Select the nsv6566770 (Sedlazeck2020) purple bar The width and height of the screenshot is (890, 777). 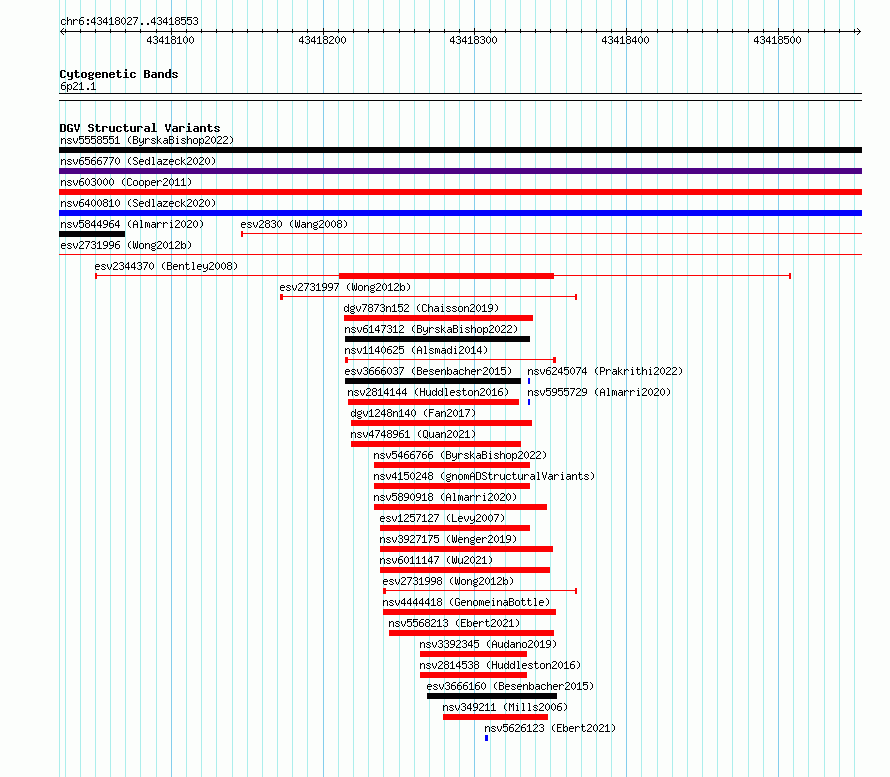click(x=460, y=171)
